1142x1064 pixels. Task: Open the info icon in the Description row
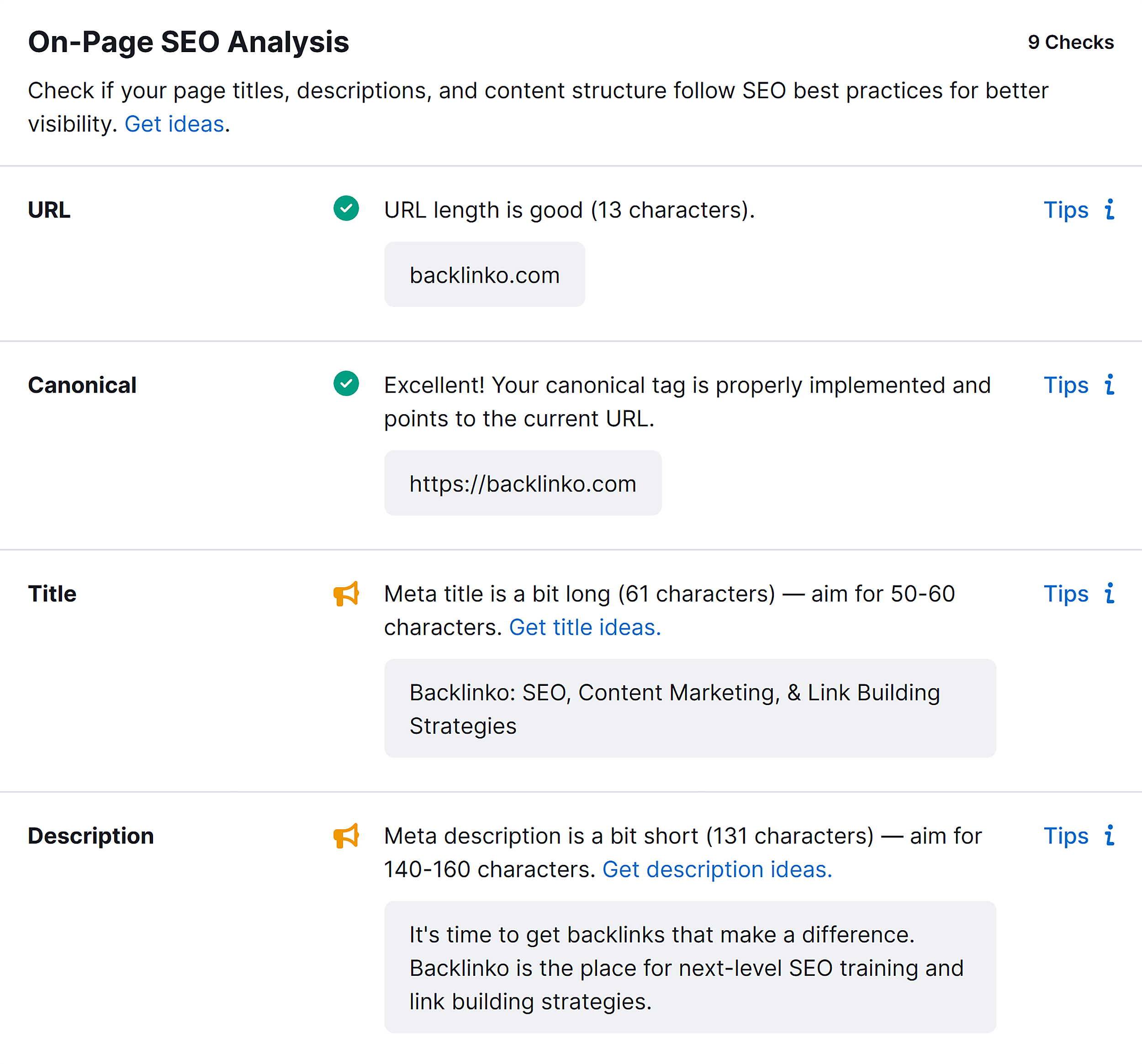pyautogui.click(x=1109, y=836)
